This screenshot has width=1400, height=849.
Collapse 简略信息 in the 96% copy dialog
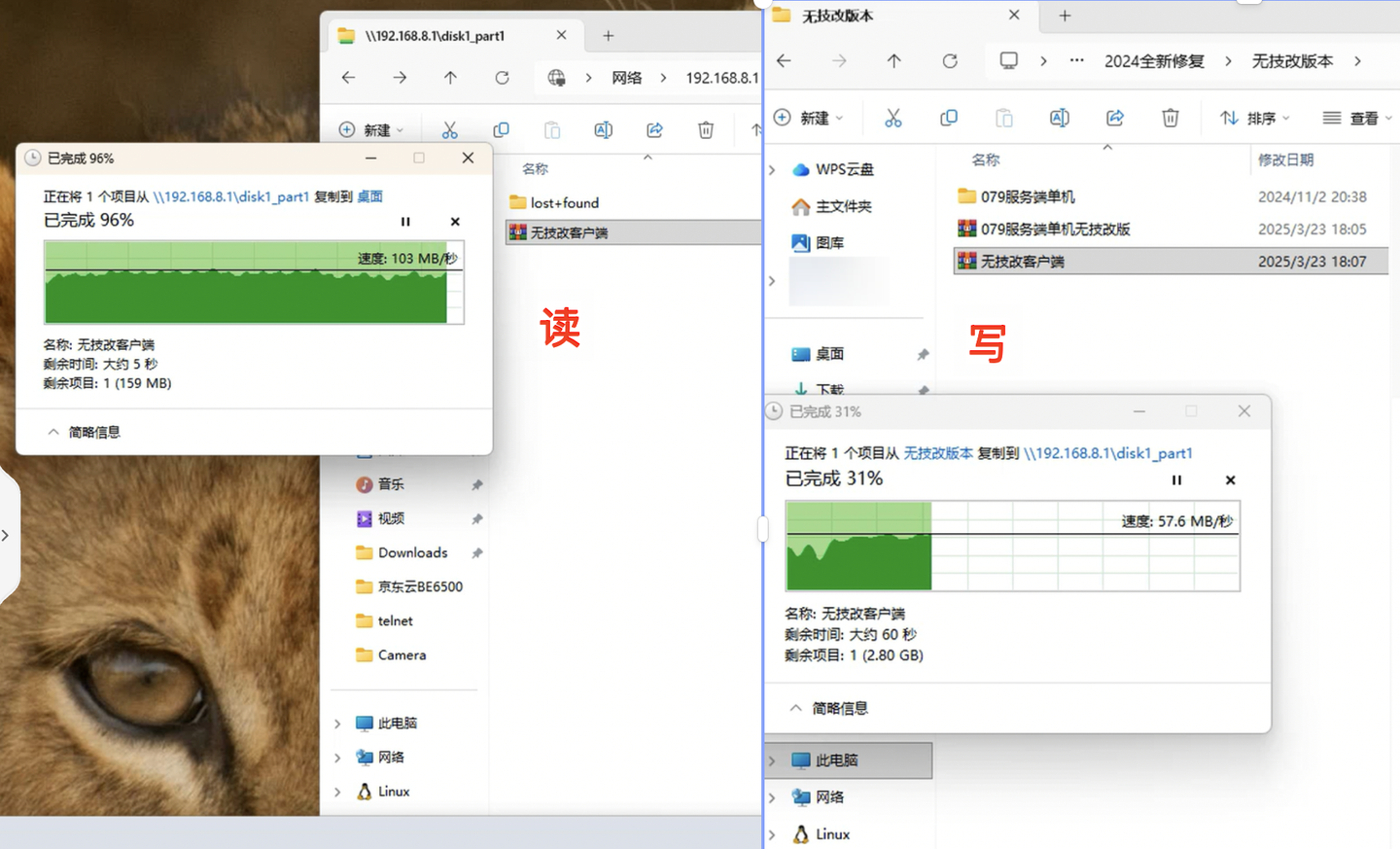(x=84, y=432)
